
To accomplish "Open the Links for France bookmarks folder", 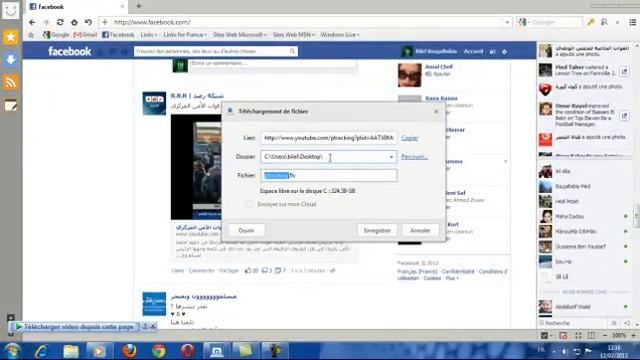I will [x=185, y=35].
